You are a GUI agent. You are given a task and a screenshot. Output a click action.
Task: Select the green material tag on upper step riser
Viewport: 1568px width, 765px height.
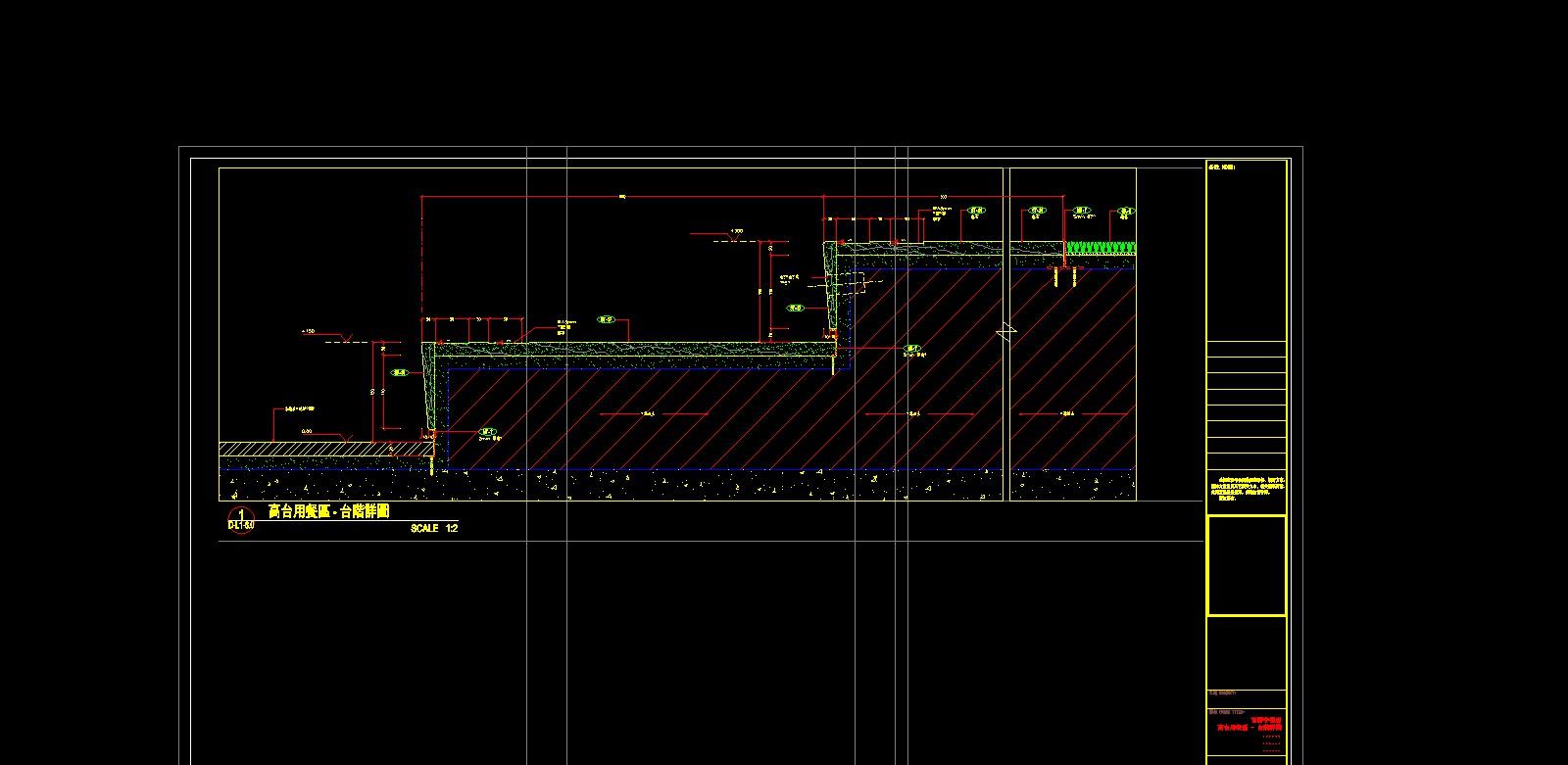(x=796, y=308)
